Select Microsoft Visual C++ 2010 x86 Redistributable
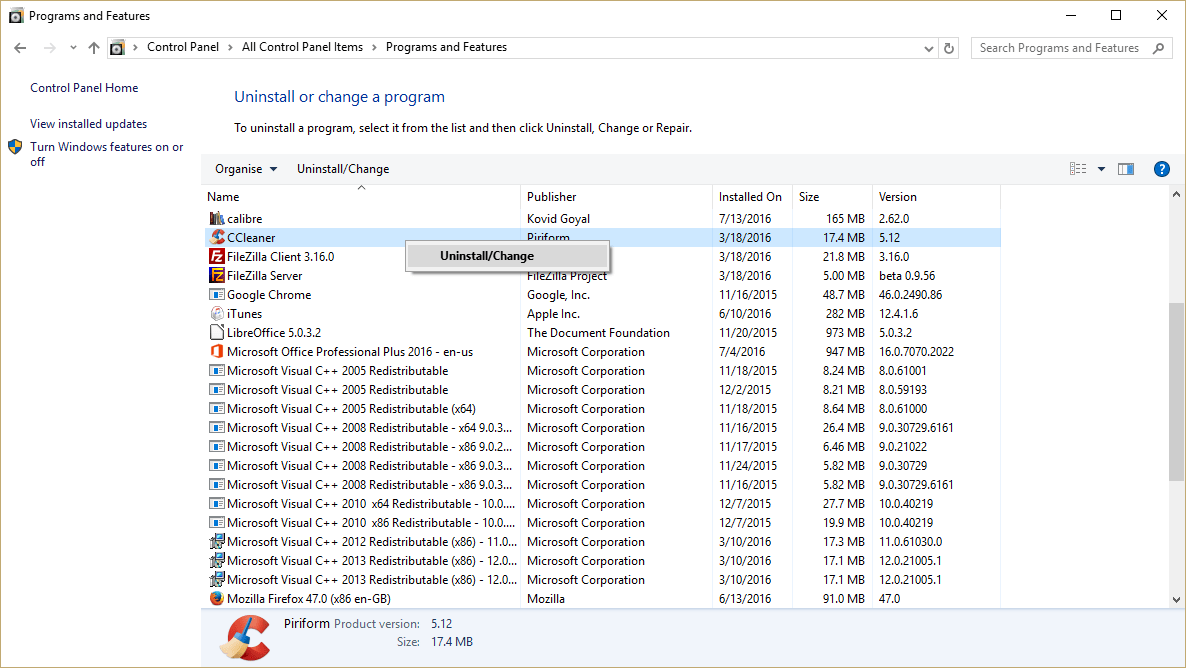Screen dimensions: 1186x668 tap(603, 523)
